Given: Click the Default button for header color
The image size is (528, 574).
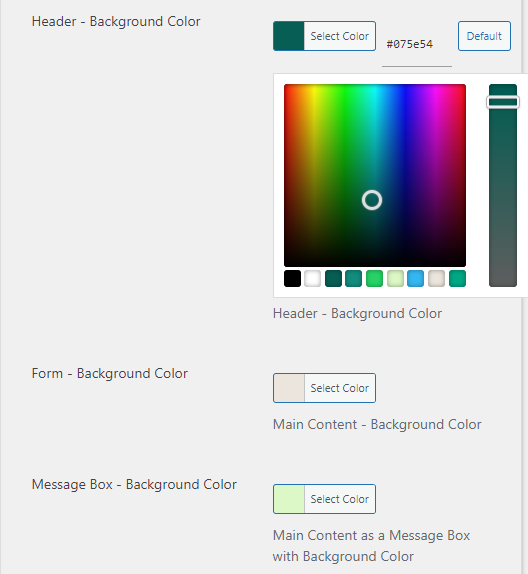Looking at the screenshot, I should [x=484, y=36].
